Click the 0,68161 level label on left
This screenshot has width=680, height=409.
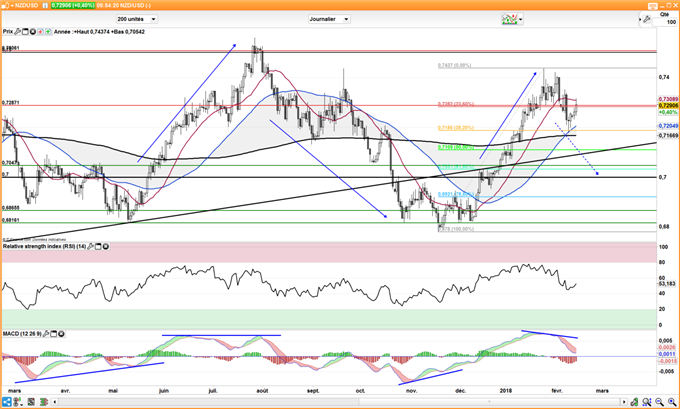click(10, 220)
